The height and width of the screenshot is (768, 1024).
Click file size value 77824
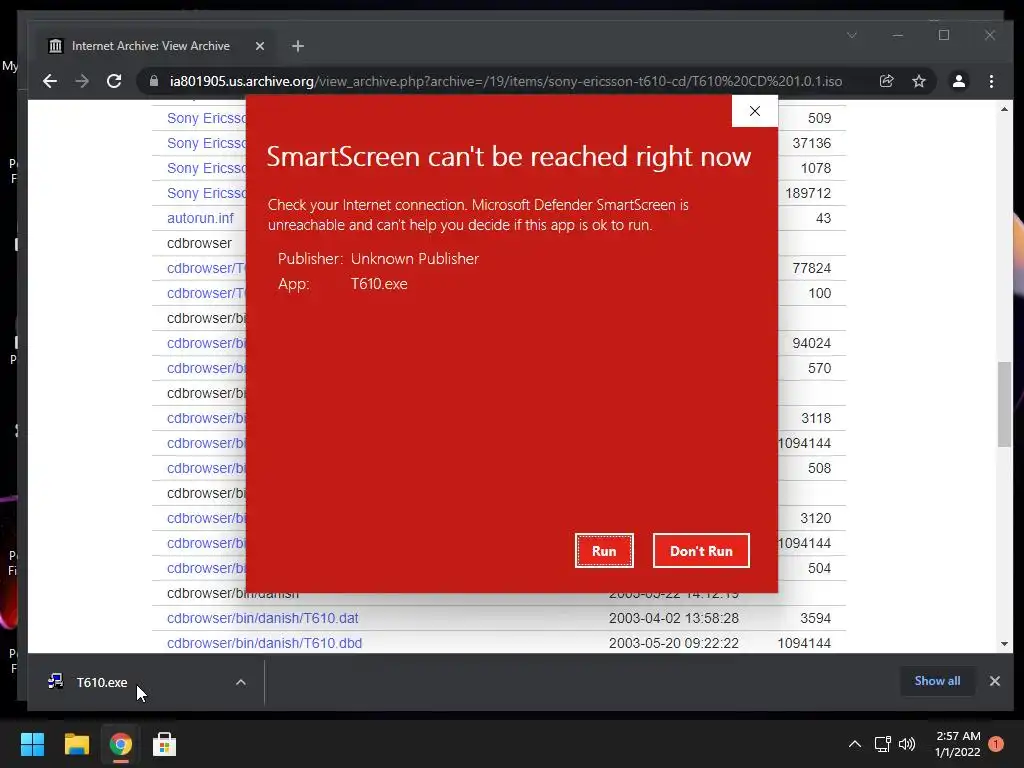(x=812, y=268)
